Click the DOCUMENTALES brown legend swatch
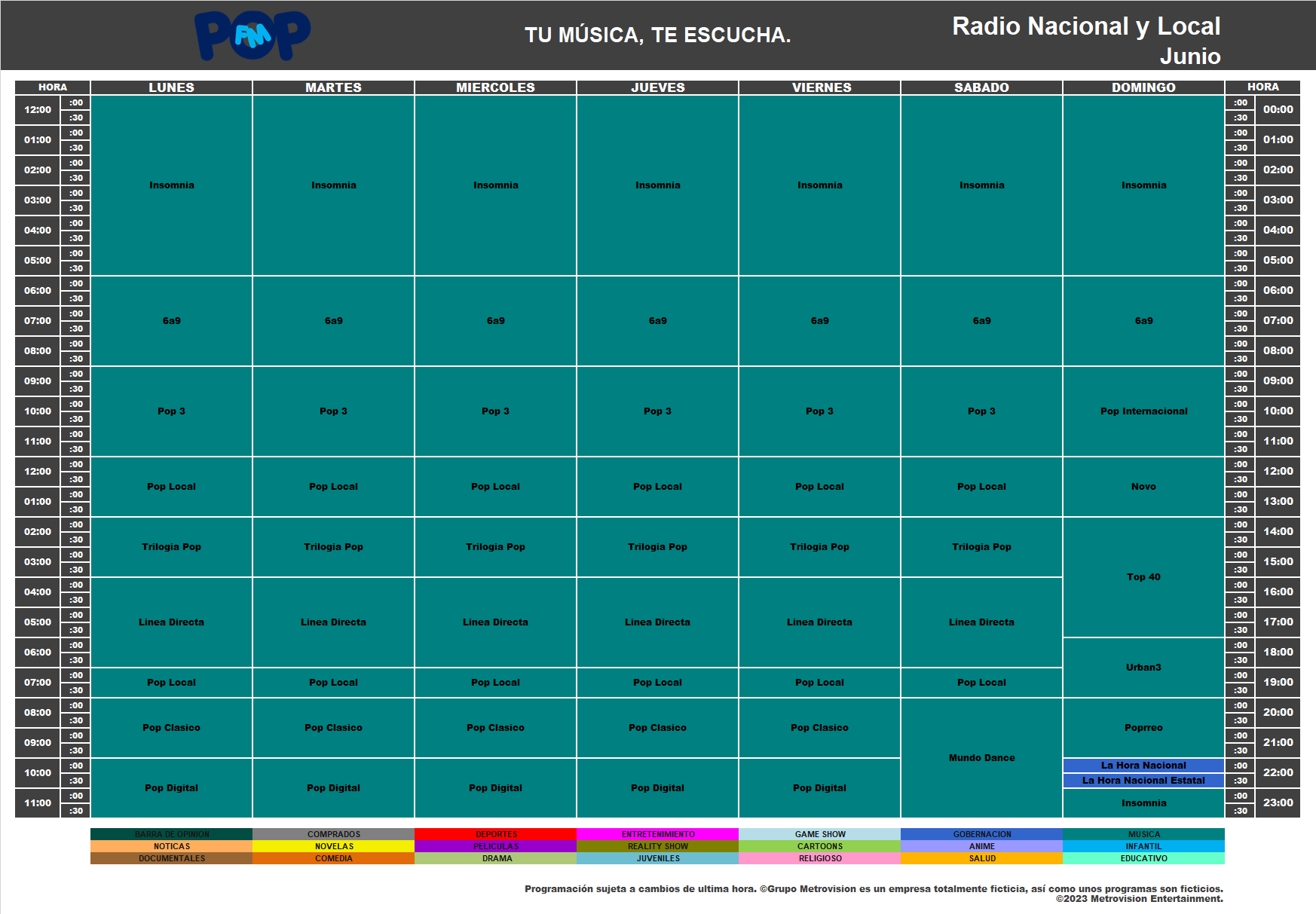This screenshot has height=914, width=1316. 171,858
